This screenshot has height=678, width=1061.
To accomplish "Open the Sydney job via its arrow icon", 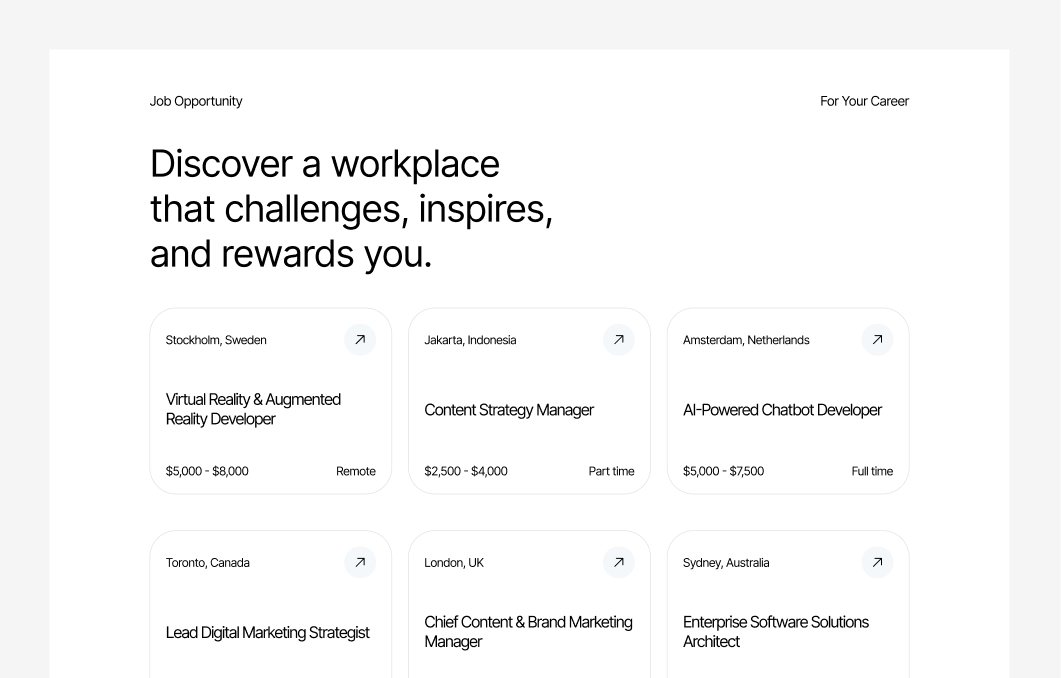I will coord(877,562).
